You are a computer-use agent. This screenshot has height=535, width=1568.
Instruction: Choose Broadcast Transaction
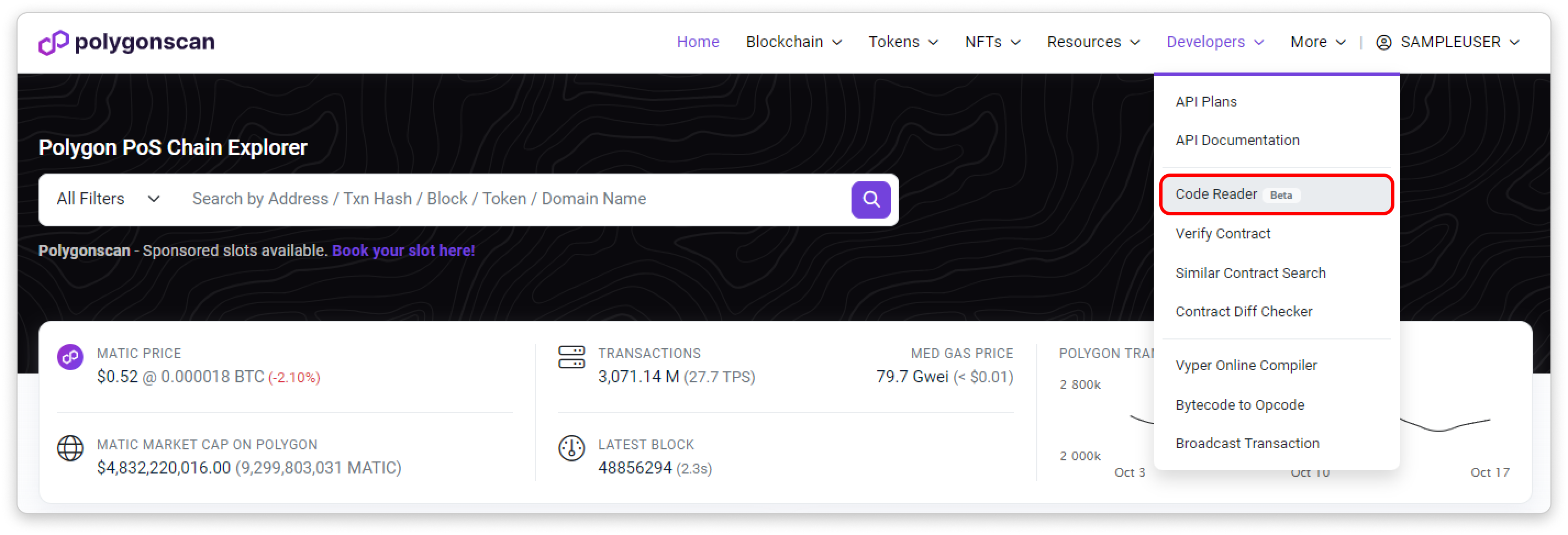tap(1276, 443)
